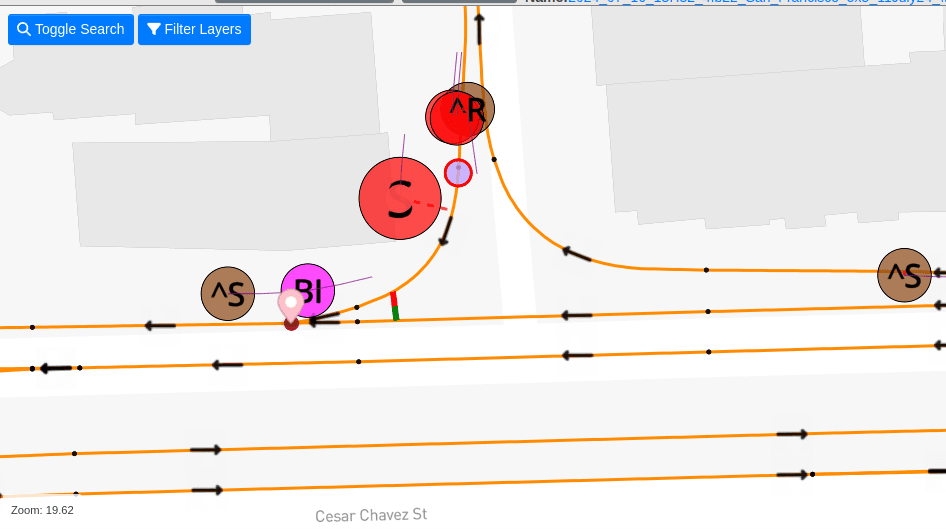Viewport: 946px width, 529px height.
Task: Click the dashed red line beside the C marker
Action: (431, 206)
